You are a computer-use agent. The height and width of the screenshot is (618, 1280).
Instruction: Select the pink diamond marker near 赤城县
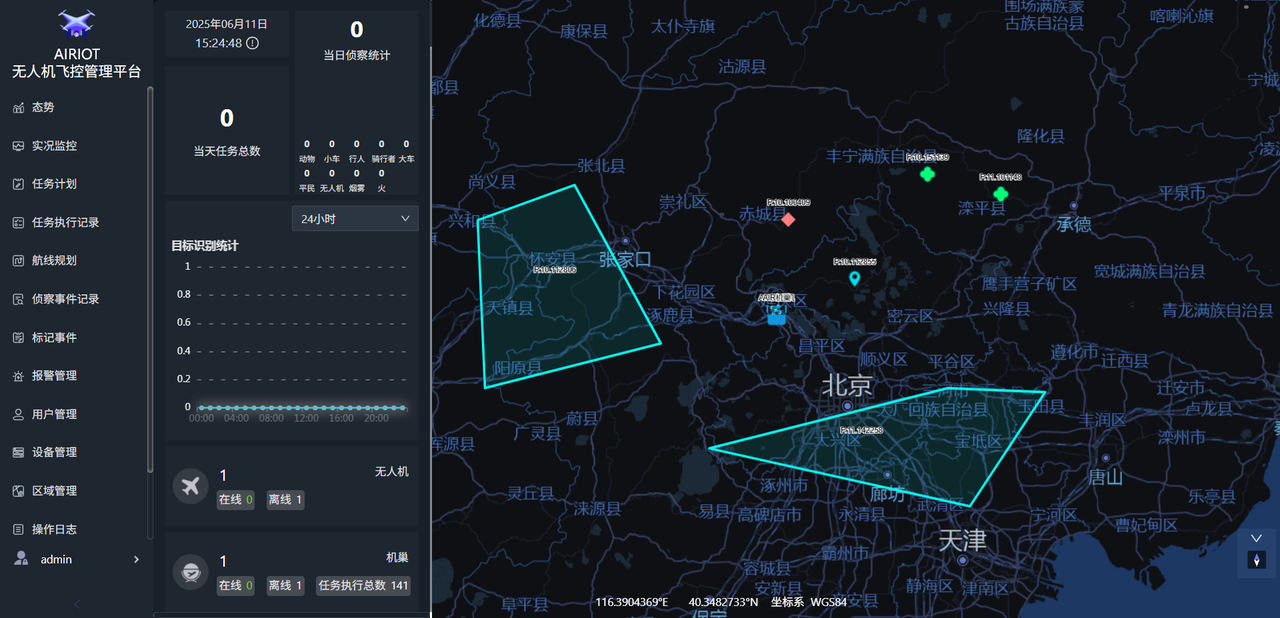788,219
